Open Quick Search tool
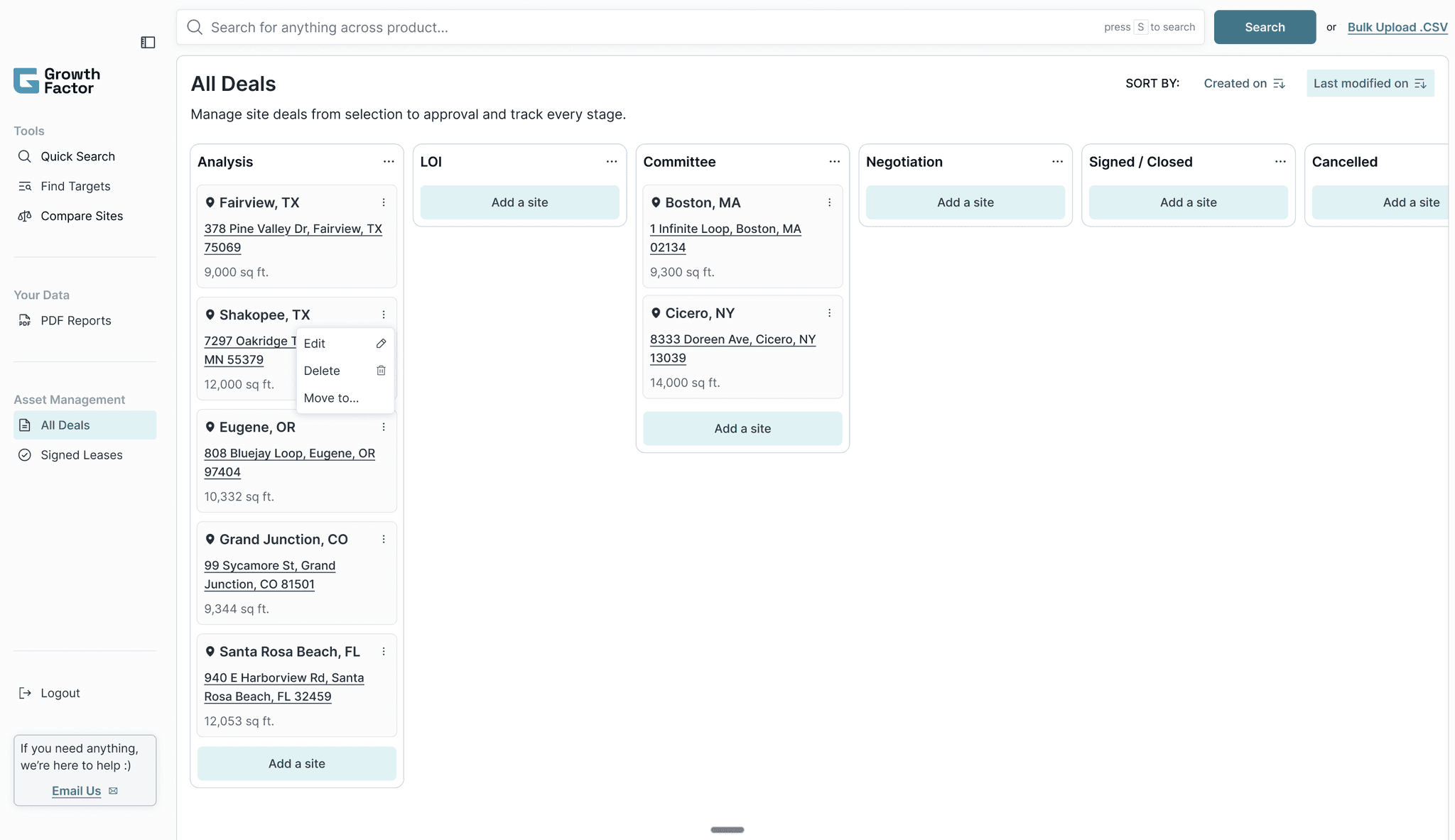Screen dimensions: 1455x840 (x=77, y=156)
